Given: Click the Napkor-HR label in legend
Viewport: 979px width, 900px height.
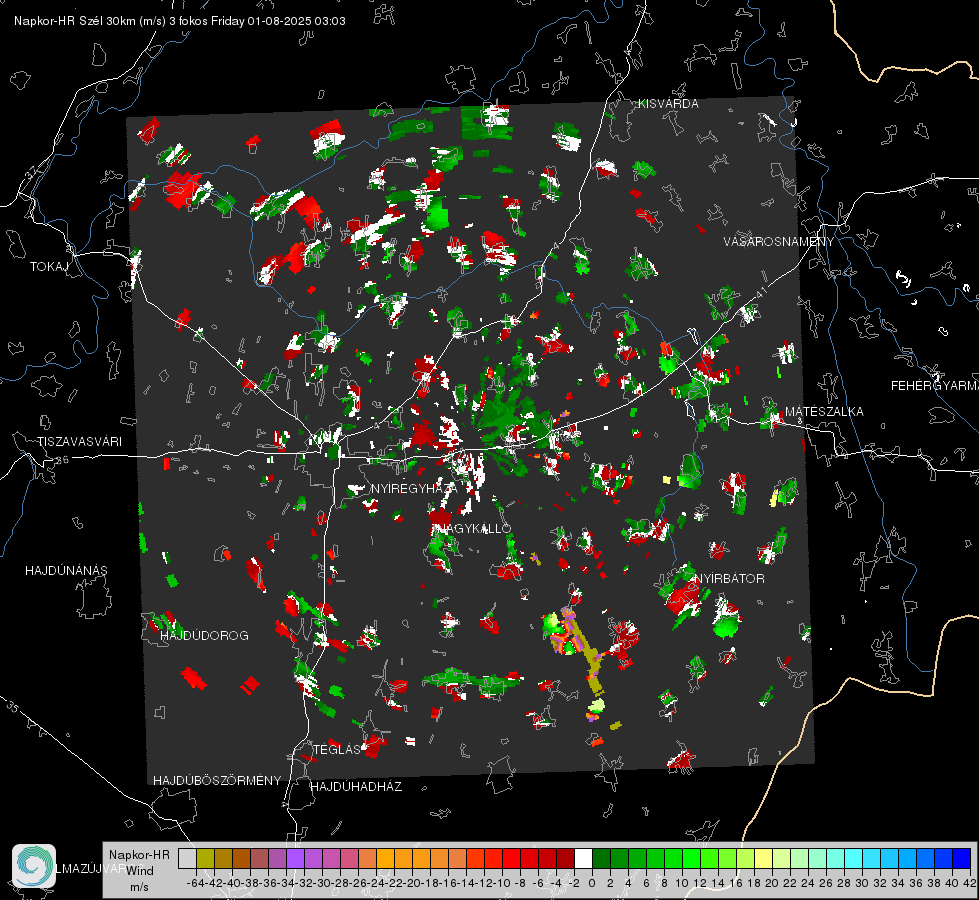Looking at the screenshot, I should pos(139,855).
